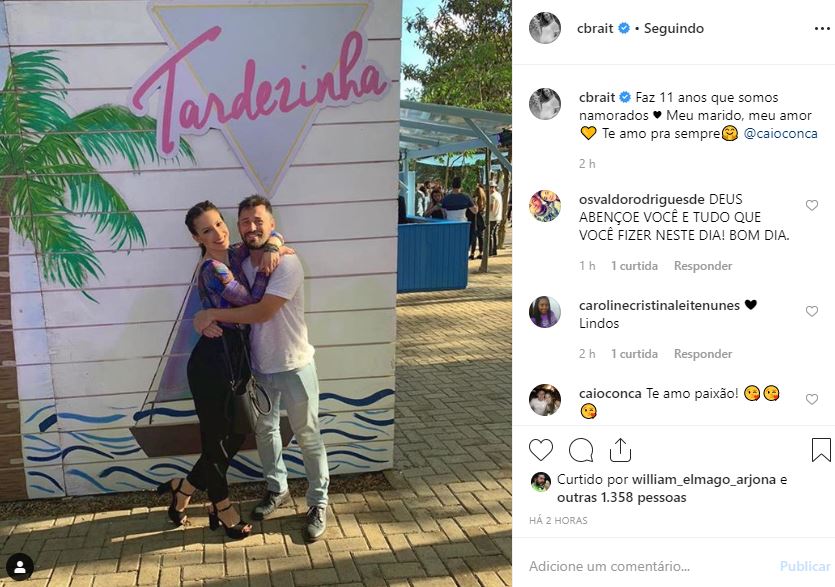This screenshot has height=587, width=835.
Task: Reply to osvaldorodriguesde's comment
Action: [x=702, y=266]
